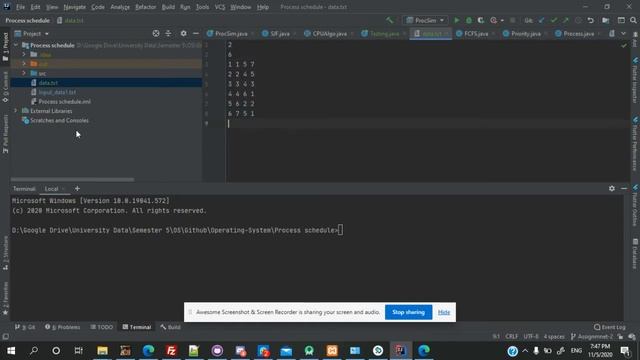Image resolution: width=640 pixels, height=360 pixels.
Task: Click the profiler run icon
Action: coord(493,20)
